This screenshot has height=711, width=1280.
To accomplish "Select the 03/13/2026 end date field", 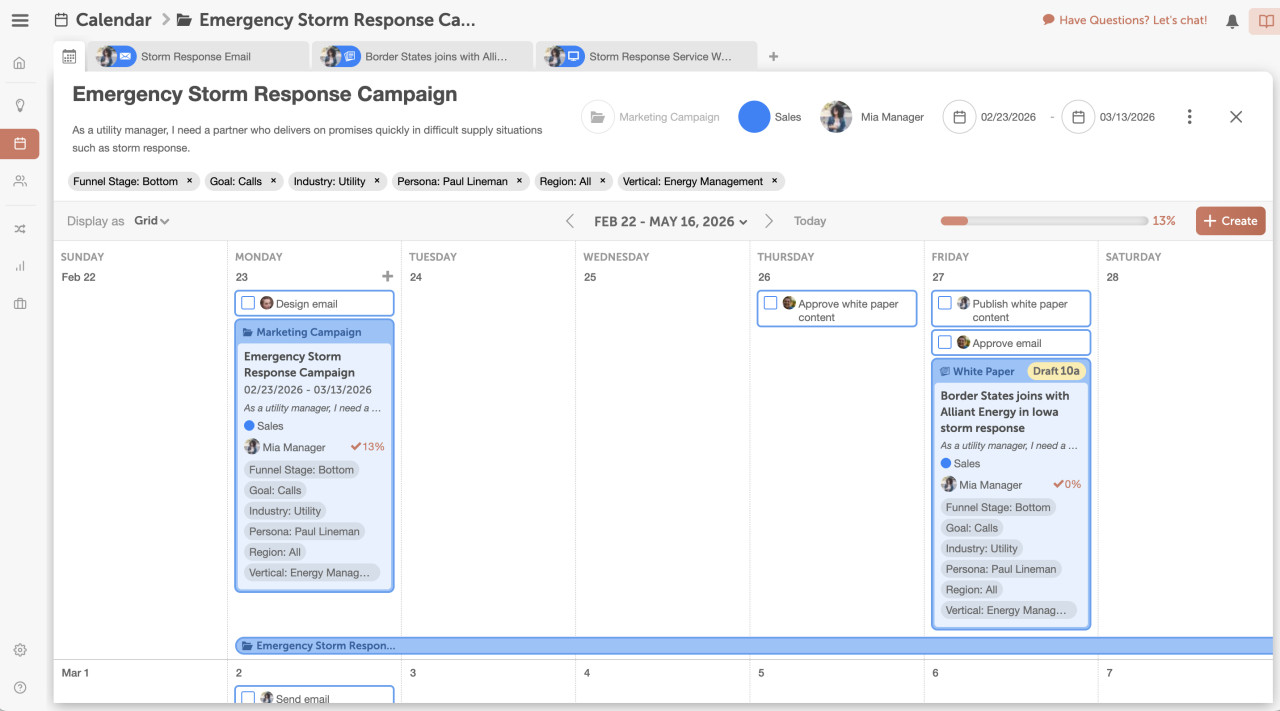I will pyautogui.click(x=1127, y=117).
